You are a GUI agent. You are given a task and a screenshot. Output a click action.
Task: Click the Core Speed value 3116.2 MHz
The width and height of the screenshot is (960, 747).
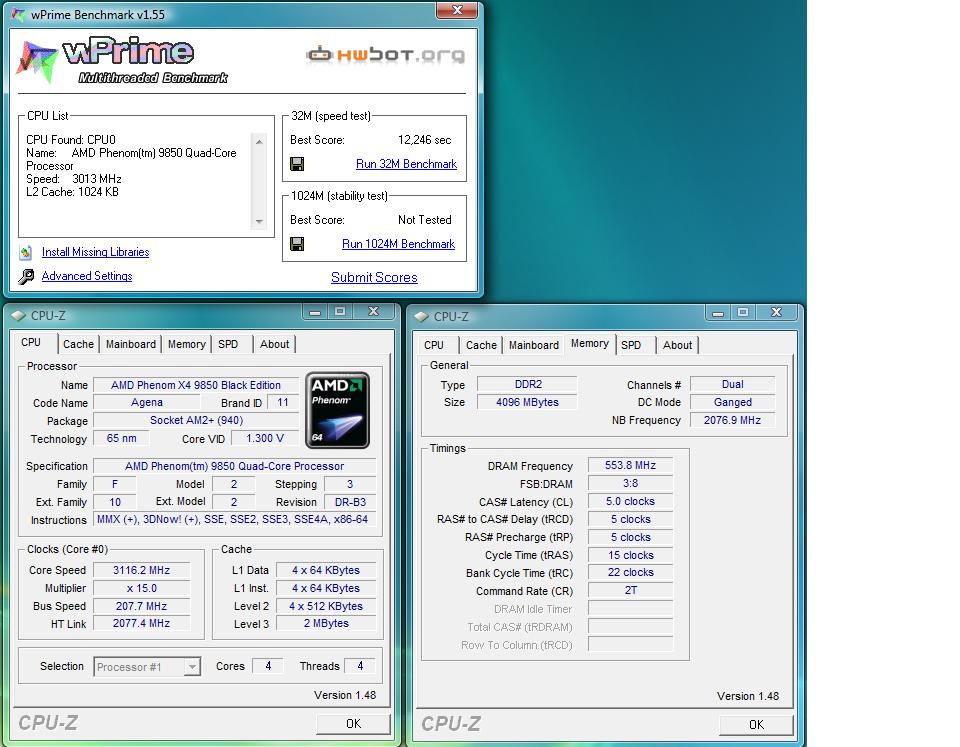point(141,570)
